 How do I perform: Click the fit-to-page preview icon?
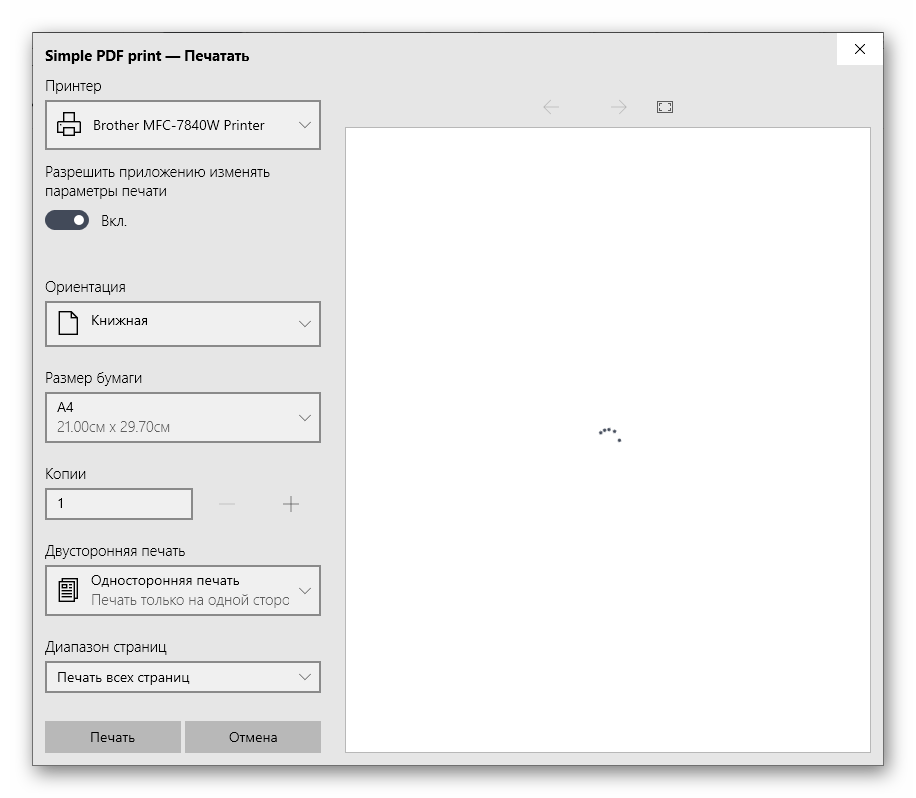pyautogui.click(x=665, y=107)
